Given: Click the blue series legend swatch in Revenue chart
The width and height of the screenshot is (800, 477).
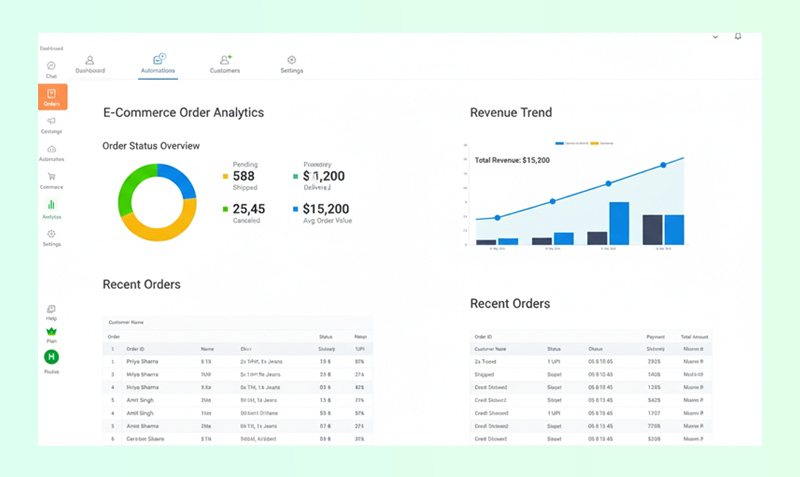Looking at the screenshot, I should [560, 143].
